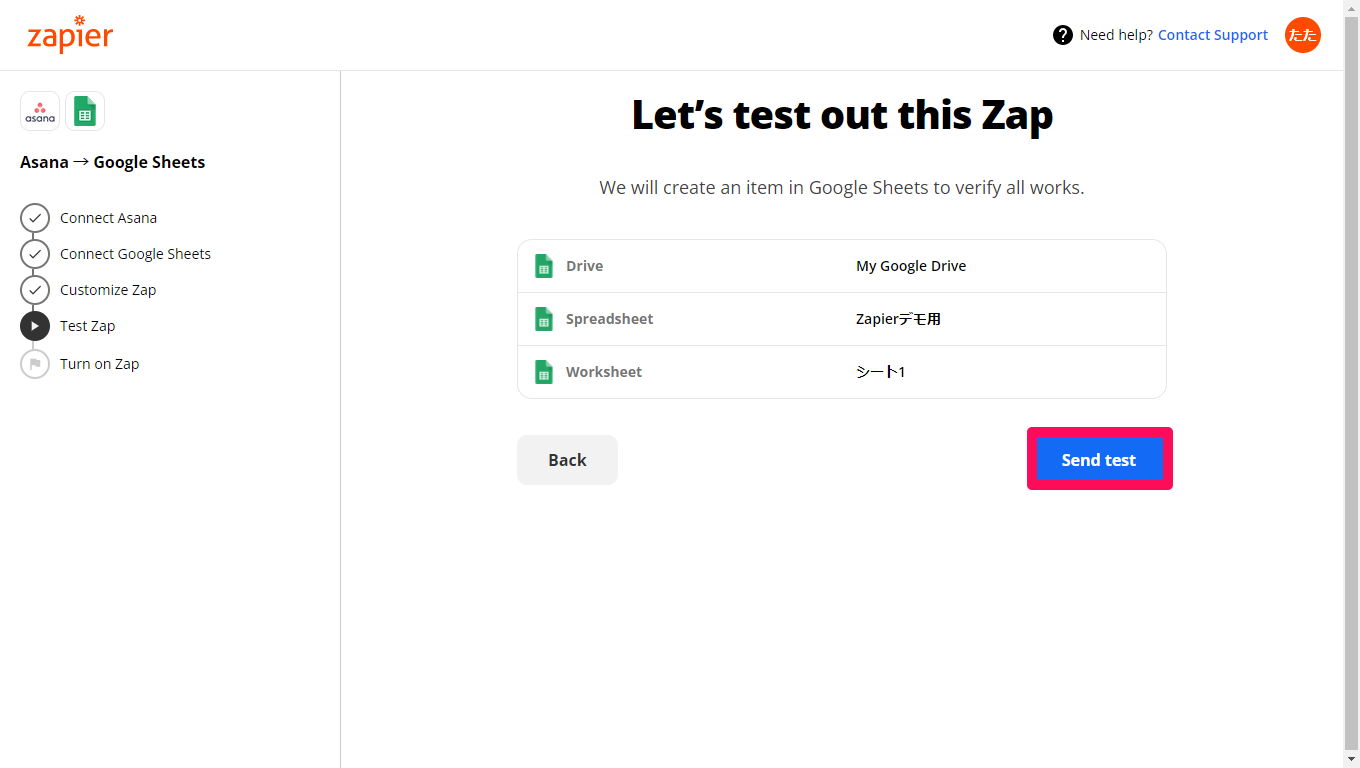Click the Need help question mark icon
This screenshot has width=1360, height=768.
[x=1063, y=35]
